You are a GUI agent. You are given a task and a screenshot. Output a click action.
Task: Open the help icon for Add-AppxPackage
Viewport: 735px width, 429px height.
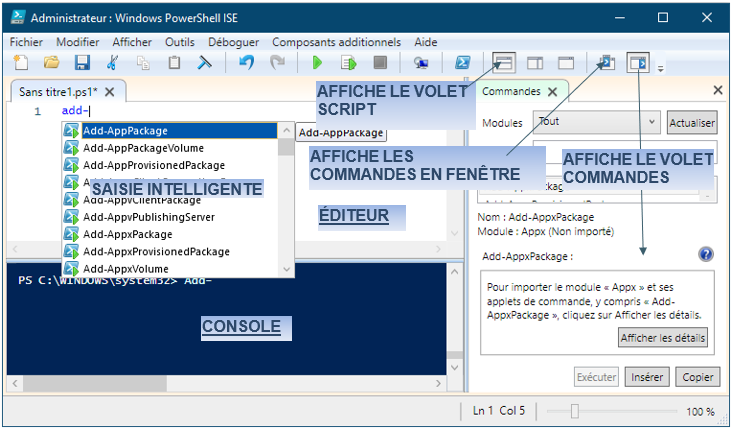pos(706,254)
